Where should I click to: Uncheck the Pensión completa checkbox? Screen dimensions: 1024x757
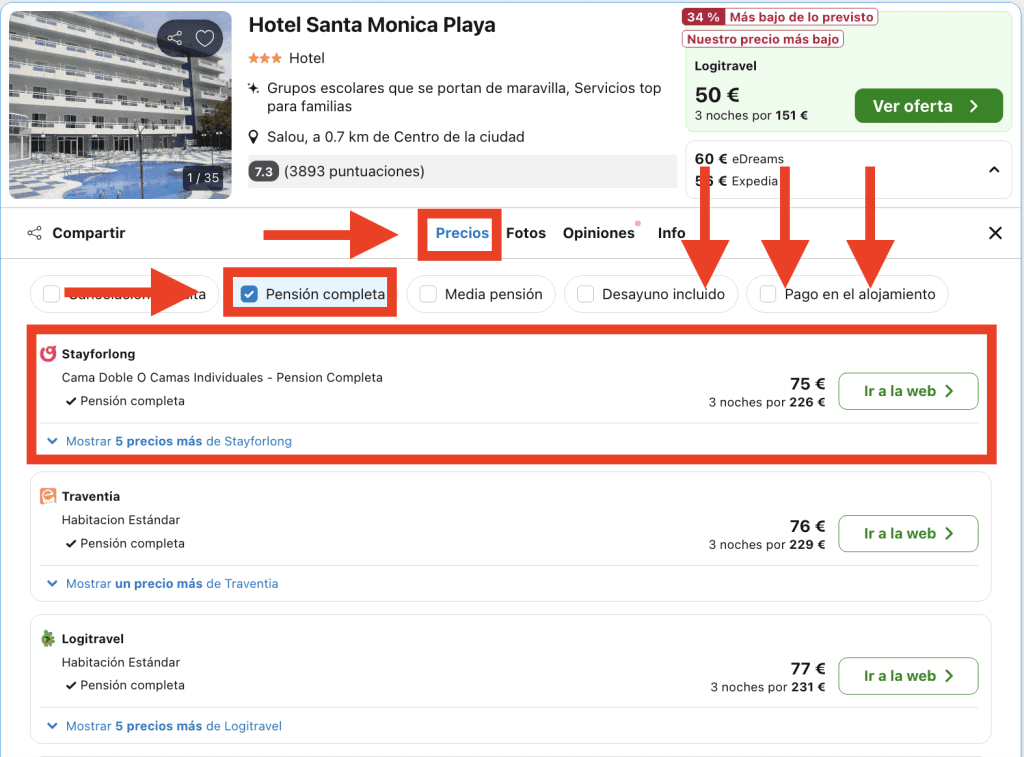(x=250, y=294)
